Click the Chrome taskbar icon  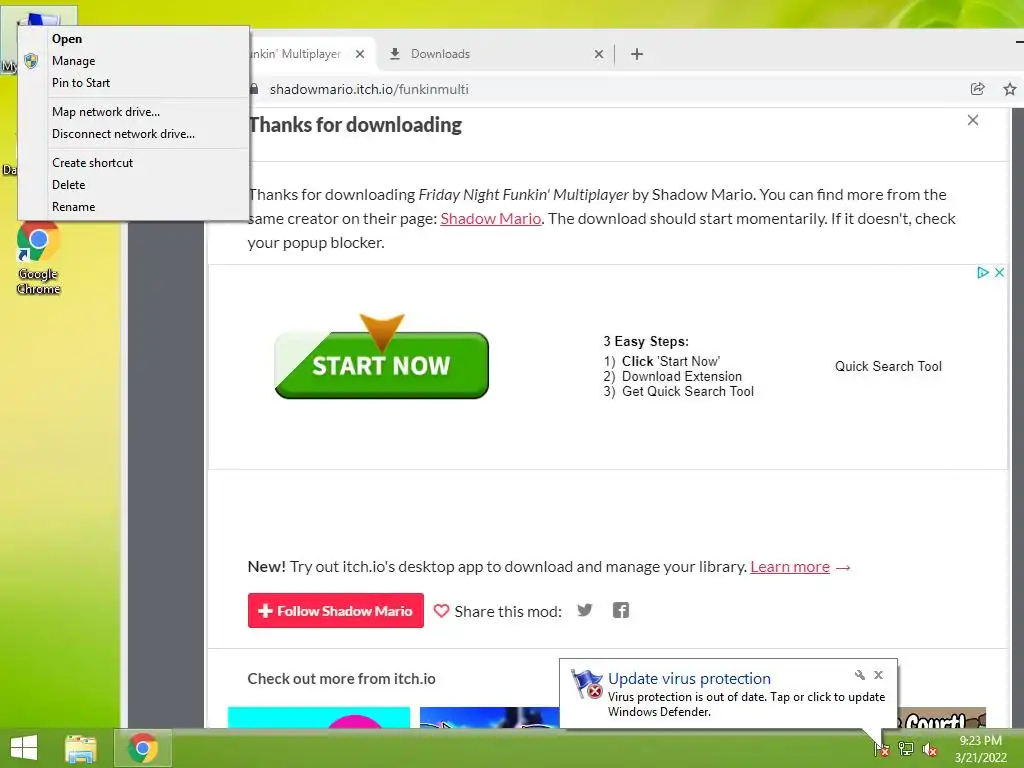[143, 748]
